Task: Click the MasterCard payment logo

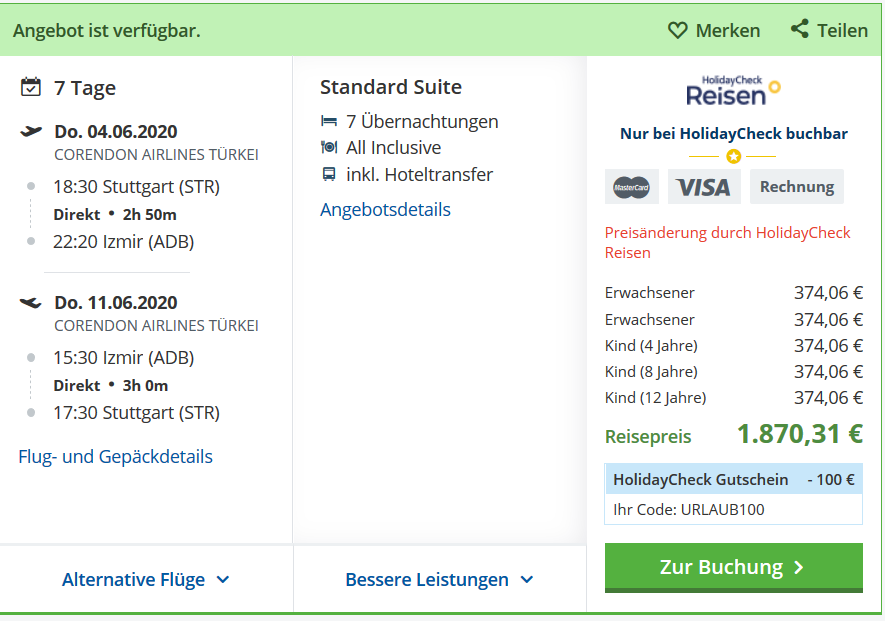Action: [x=632, y=187]
